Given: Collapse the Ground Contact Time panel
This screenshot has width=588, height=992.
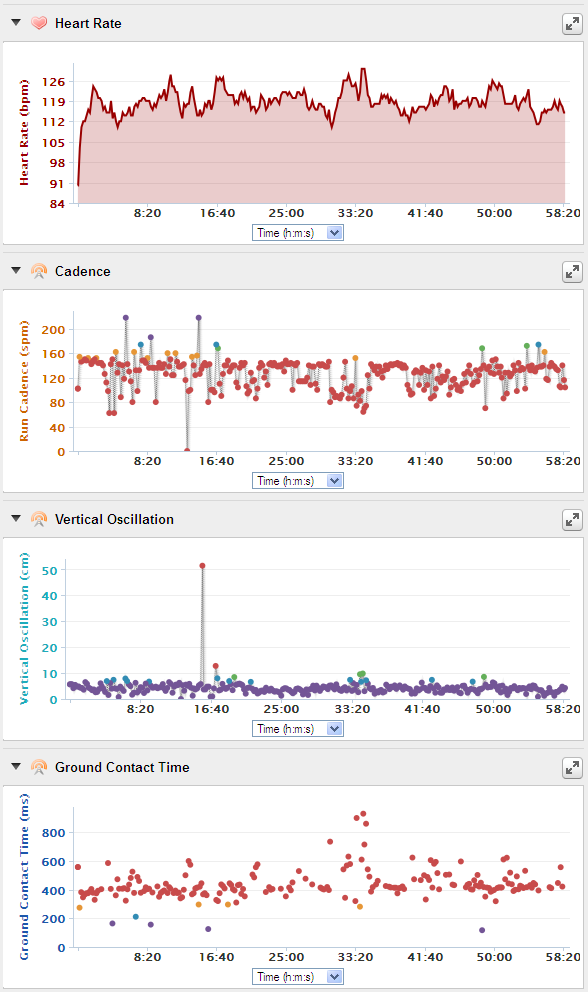Looking at the screenshot, I should click(16, 766).
